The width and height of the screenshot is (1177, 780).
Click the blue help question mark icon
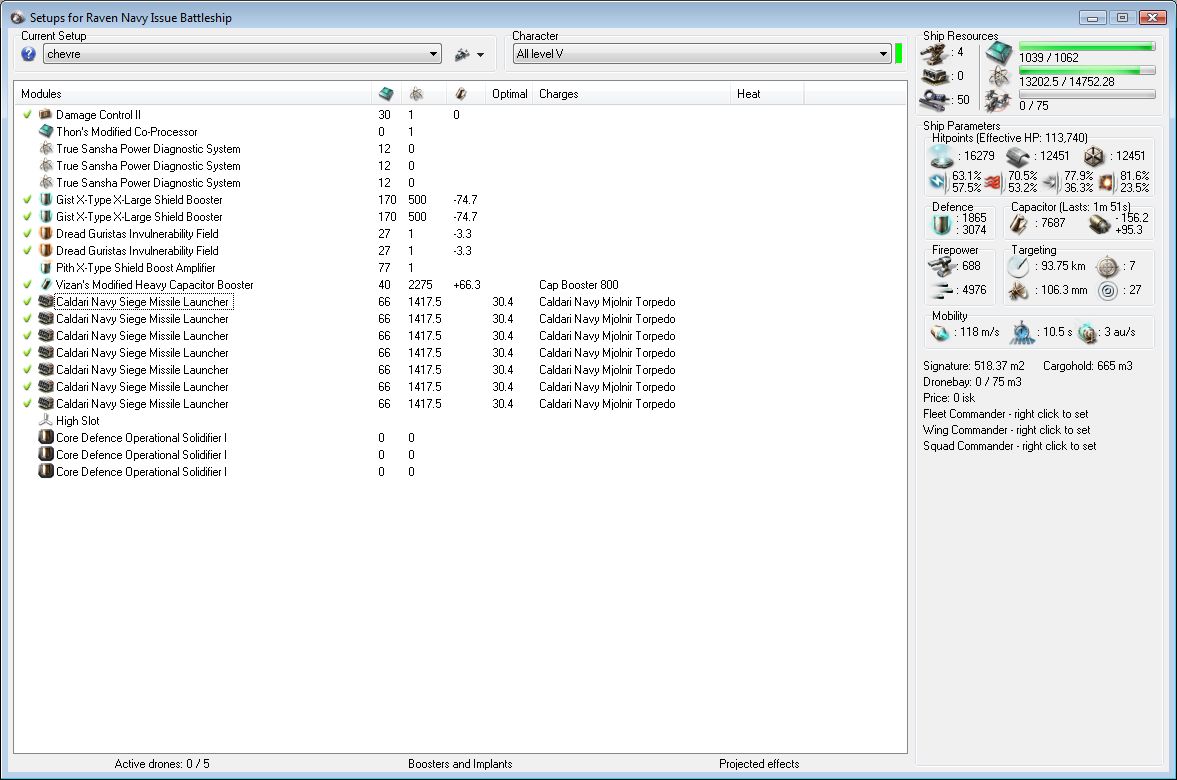[29, 54]
